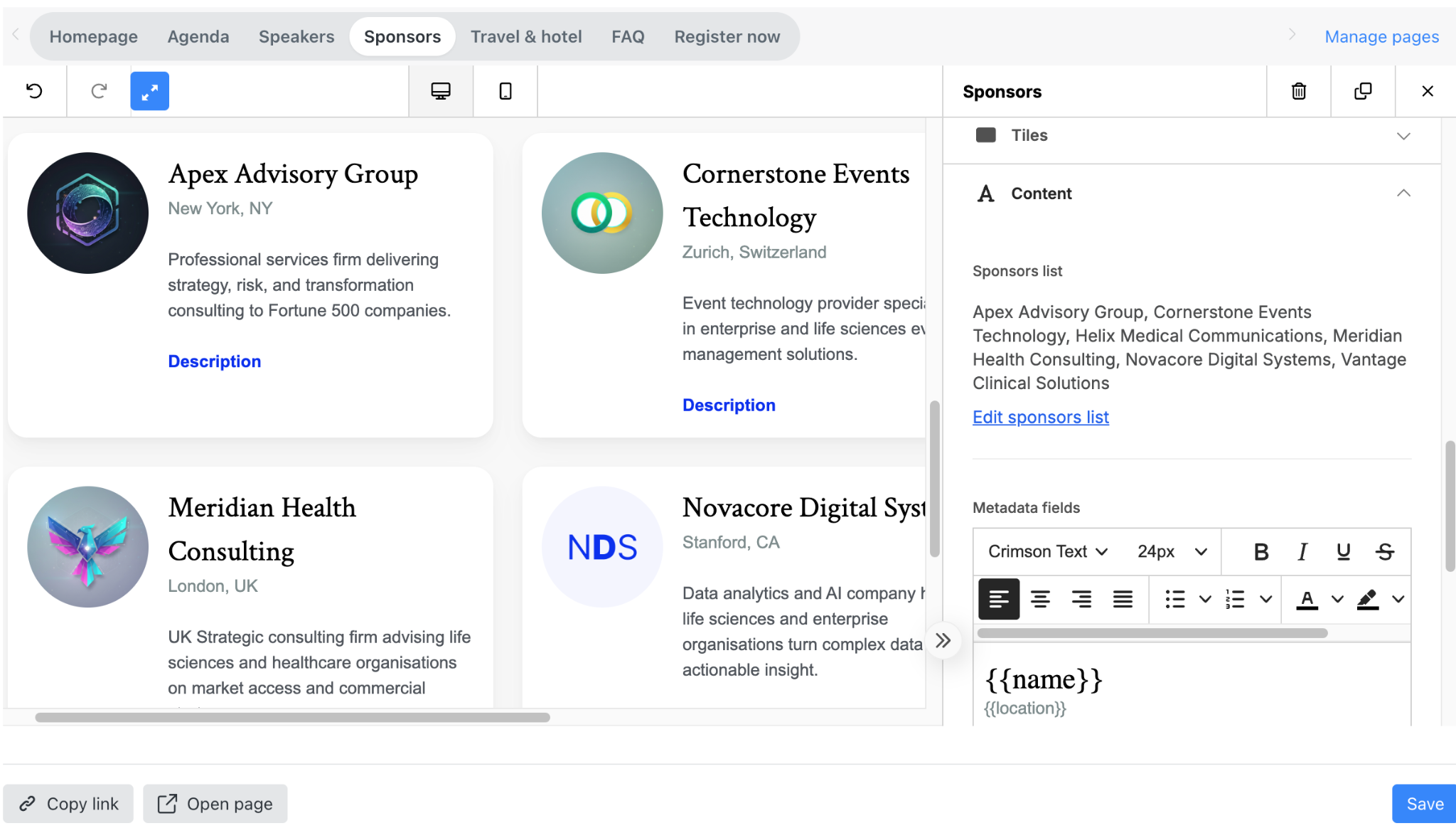Open bulleted list style dropdown
Viewport: 1456px width, 833px height.
pyautogui.click(x=1205, y=599)
